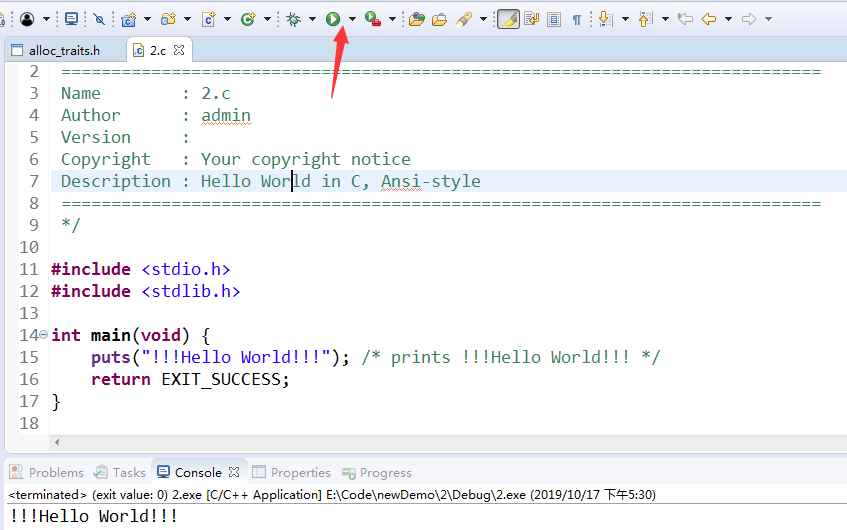Expand the Search dropdown arrow
Image resolution: width=847 pixels, height=530 pixels.
[x=483, y=19]
